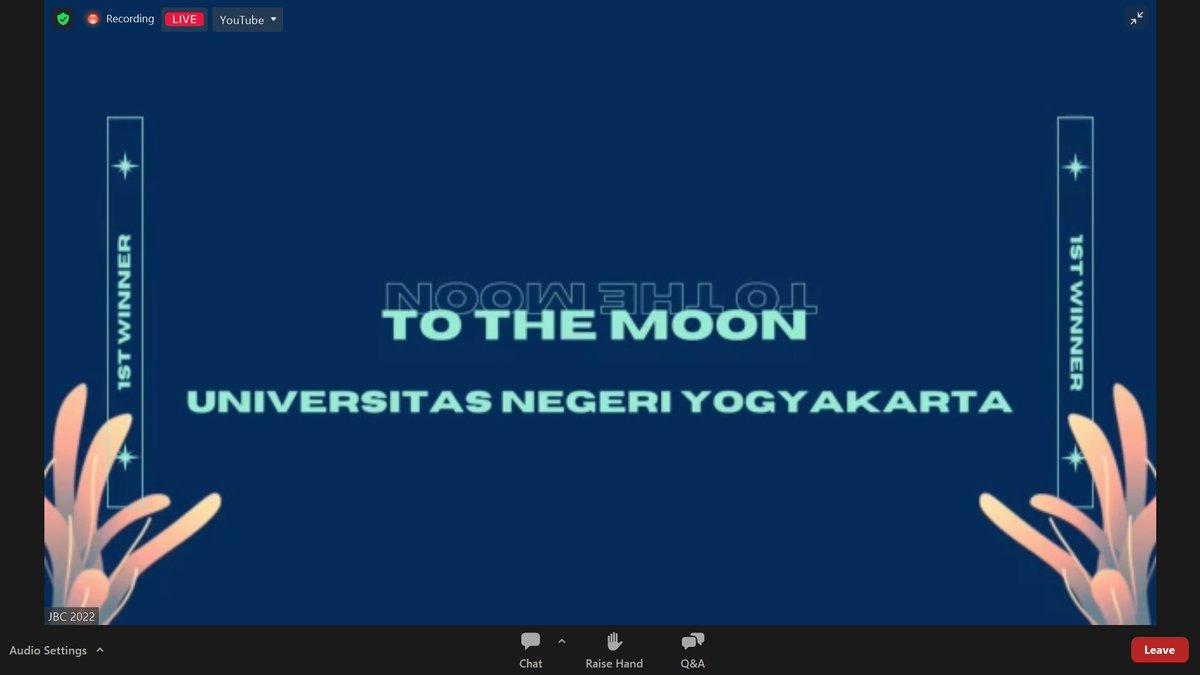Click the Universitas Negeri Yogyakarta text
1200x675 pixels.
tap(599, 402)
